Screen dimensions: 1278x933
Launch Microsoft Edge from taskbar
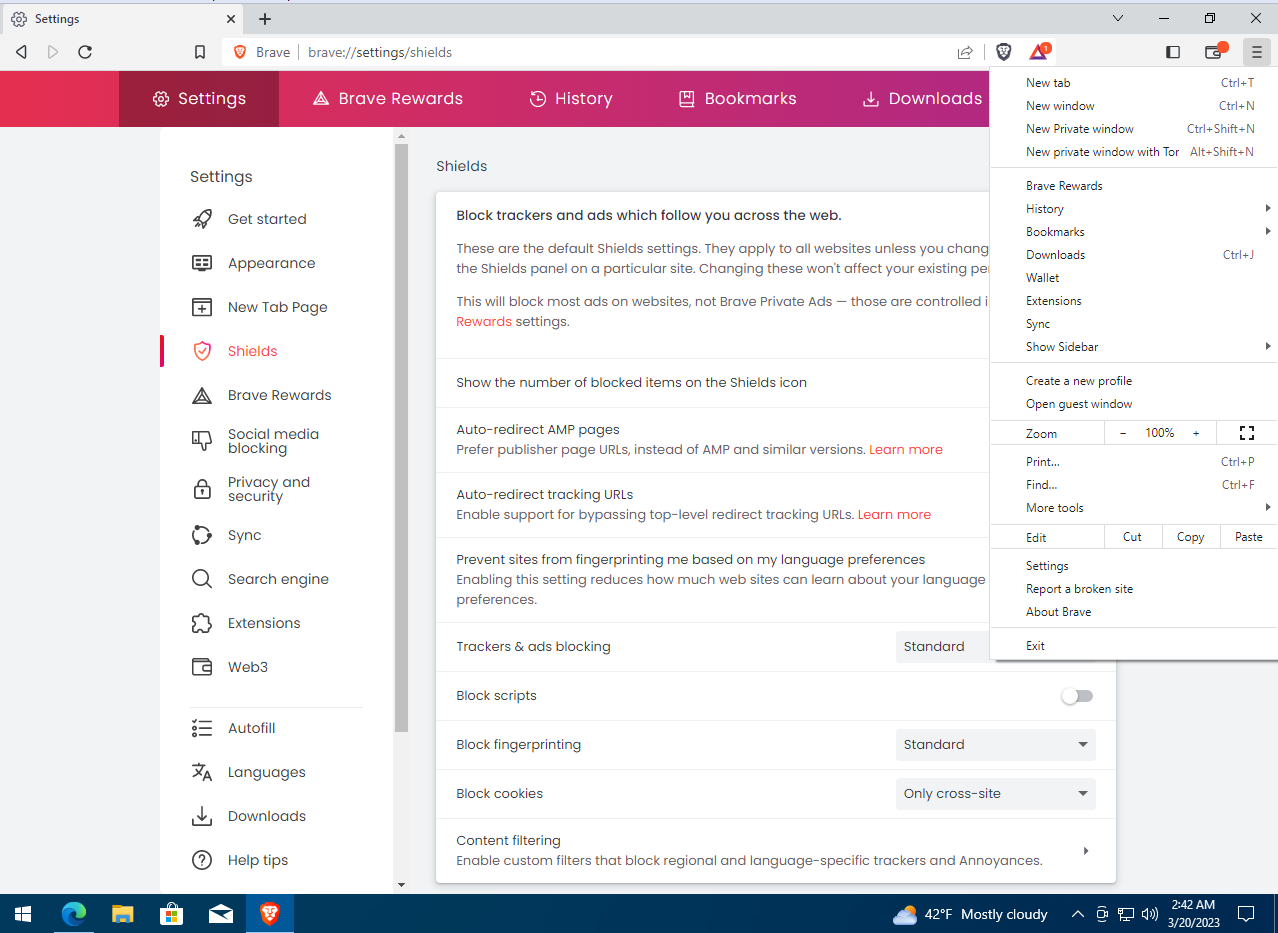tap(74, 913)
